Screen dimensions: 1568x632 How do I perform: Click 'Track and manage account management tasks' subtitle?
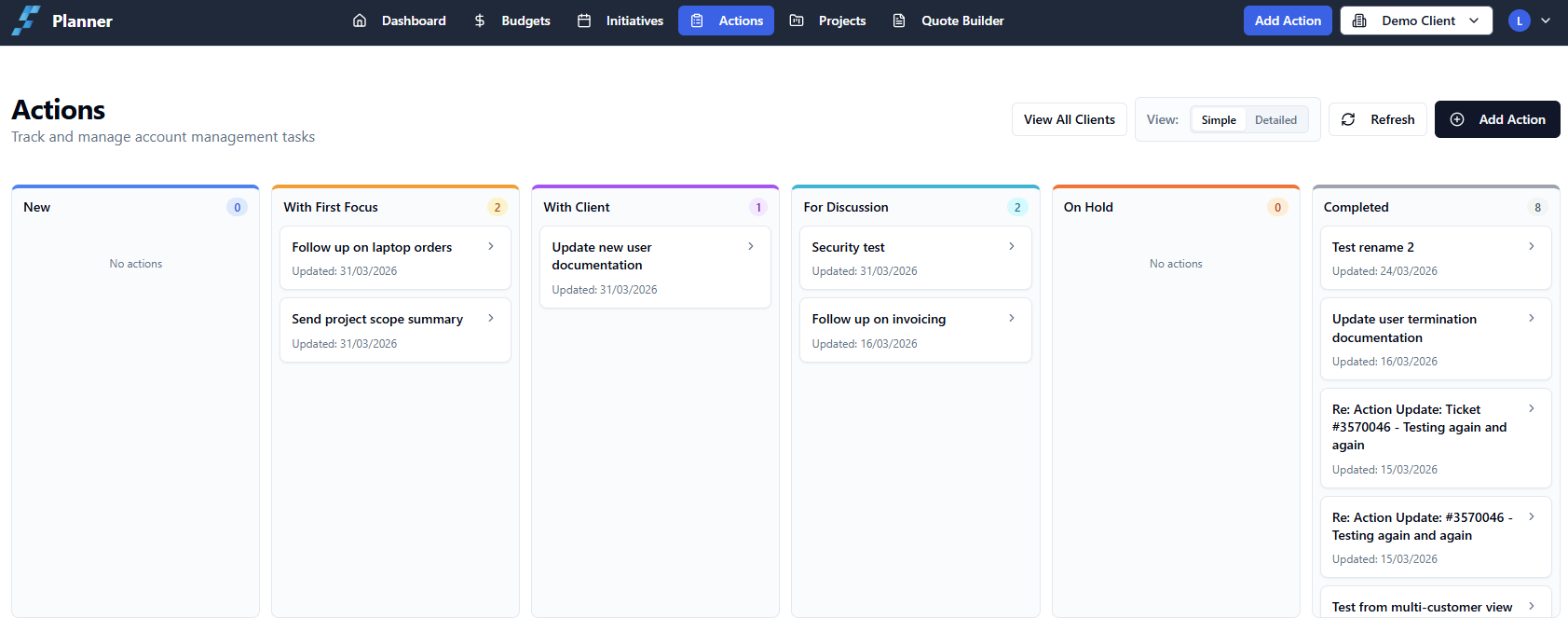pos(163,137)
